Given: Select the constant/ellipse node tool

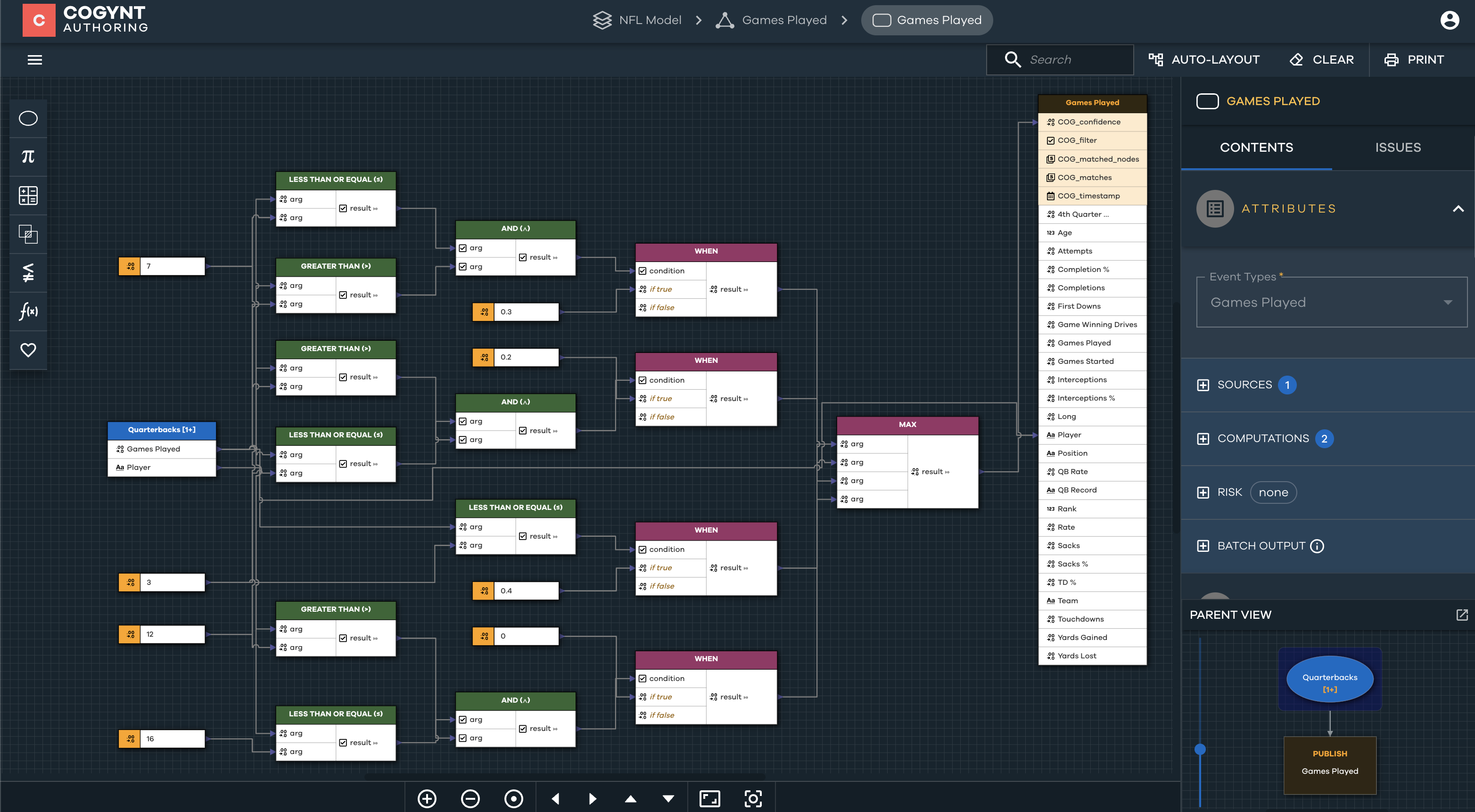Looking at the screenshot, I should (27, 119).
